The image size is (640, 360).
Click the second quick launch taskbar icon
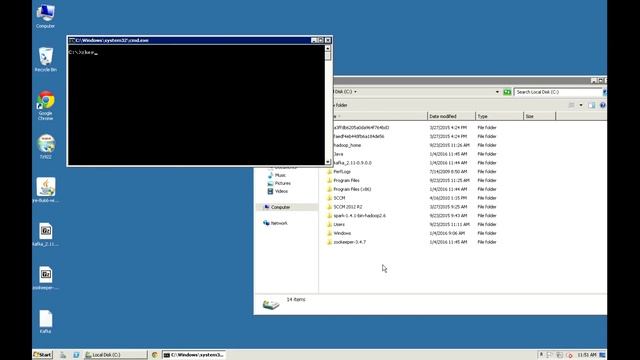pyautogui.click(x=76, y=355)
